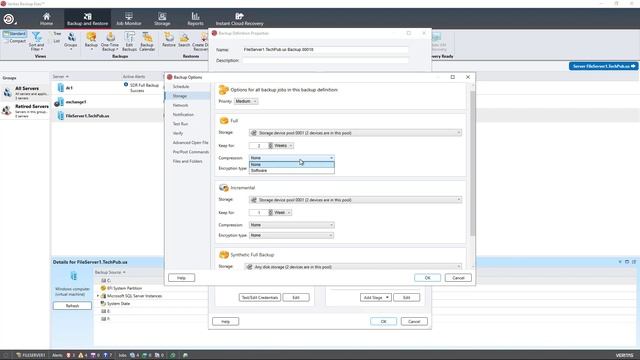Open the Test Run page in Backup Options
The image size is (640, 360).
180,124
